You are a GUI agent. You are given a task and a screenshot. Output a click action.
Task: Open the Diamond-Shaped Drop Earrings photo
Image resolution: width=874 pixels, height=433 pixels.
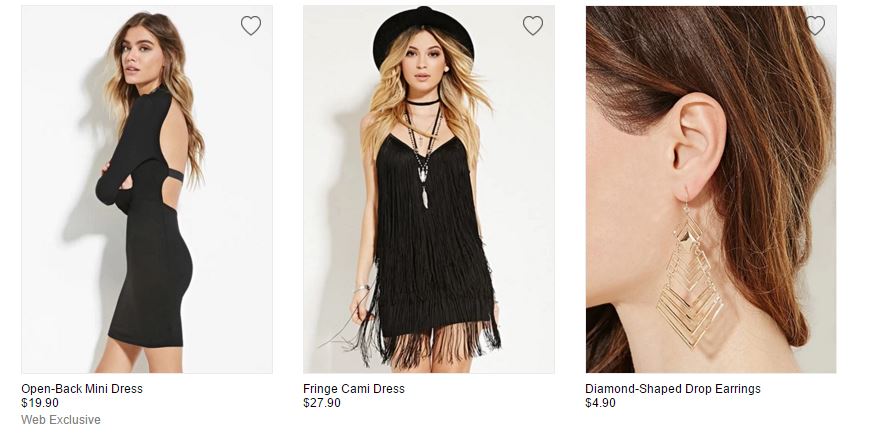tap(711, 190)
